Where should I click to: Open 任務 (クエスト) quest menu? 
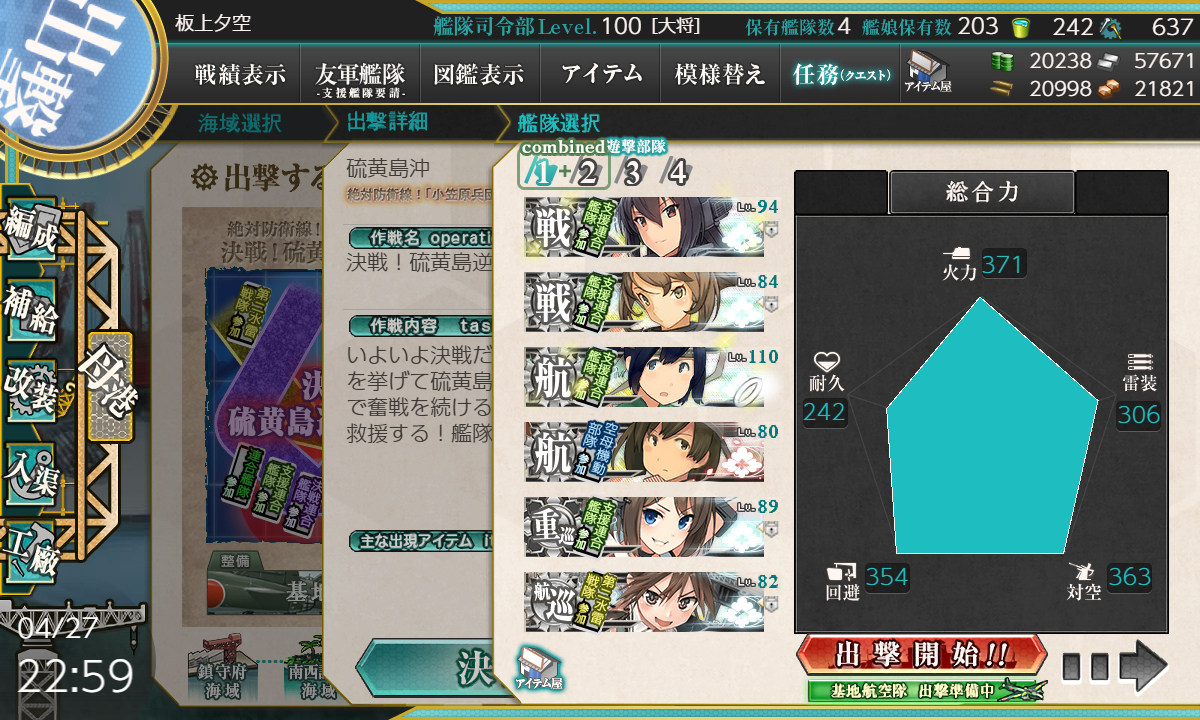(840, 74)
